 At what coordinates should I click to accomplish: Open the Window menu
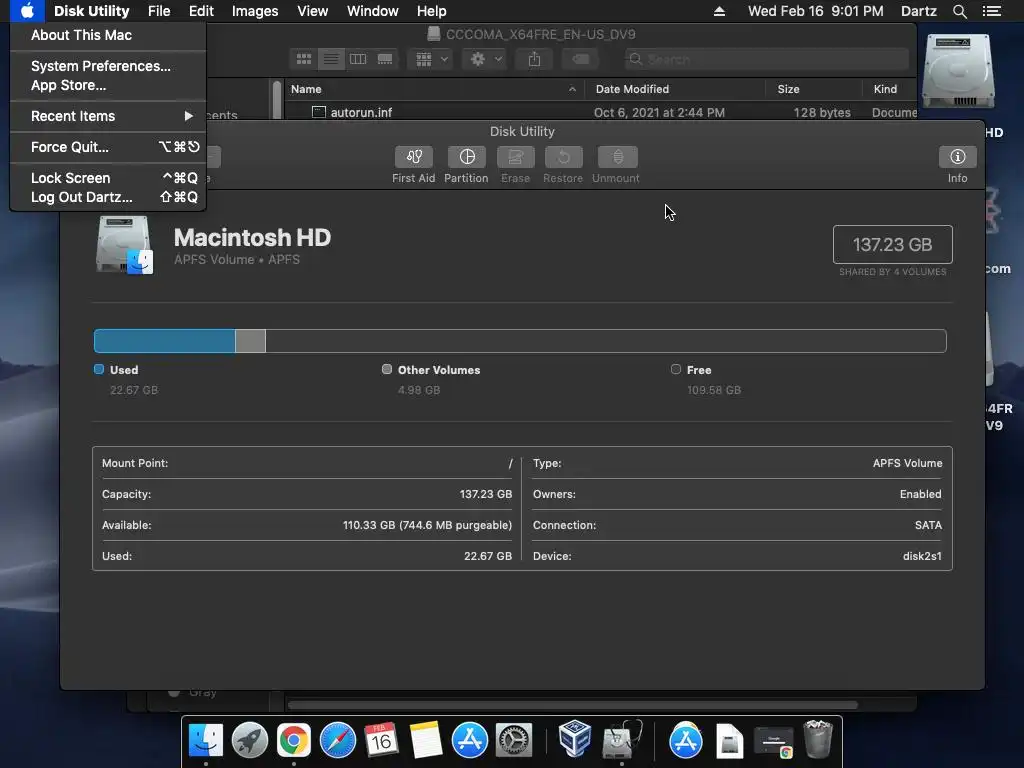click(x=372, y=11)
